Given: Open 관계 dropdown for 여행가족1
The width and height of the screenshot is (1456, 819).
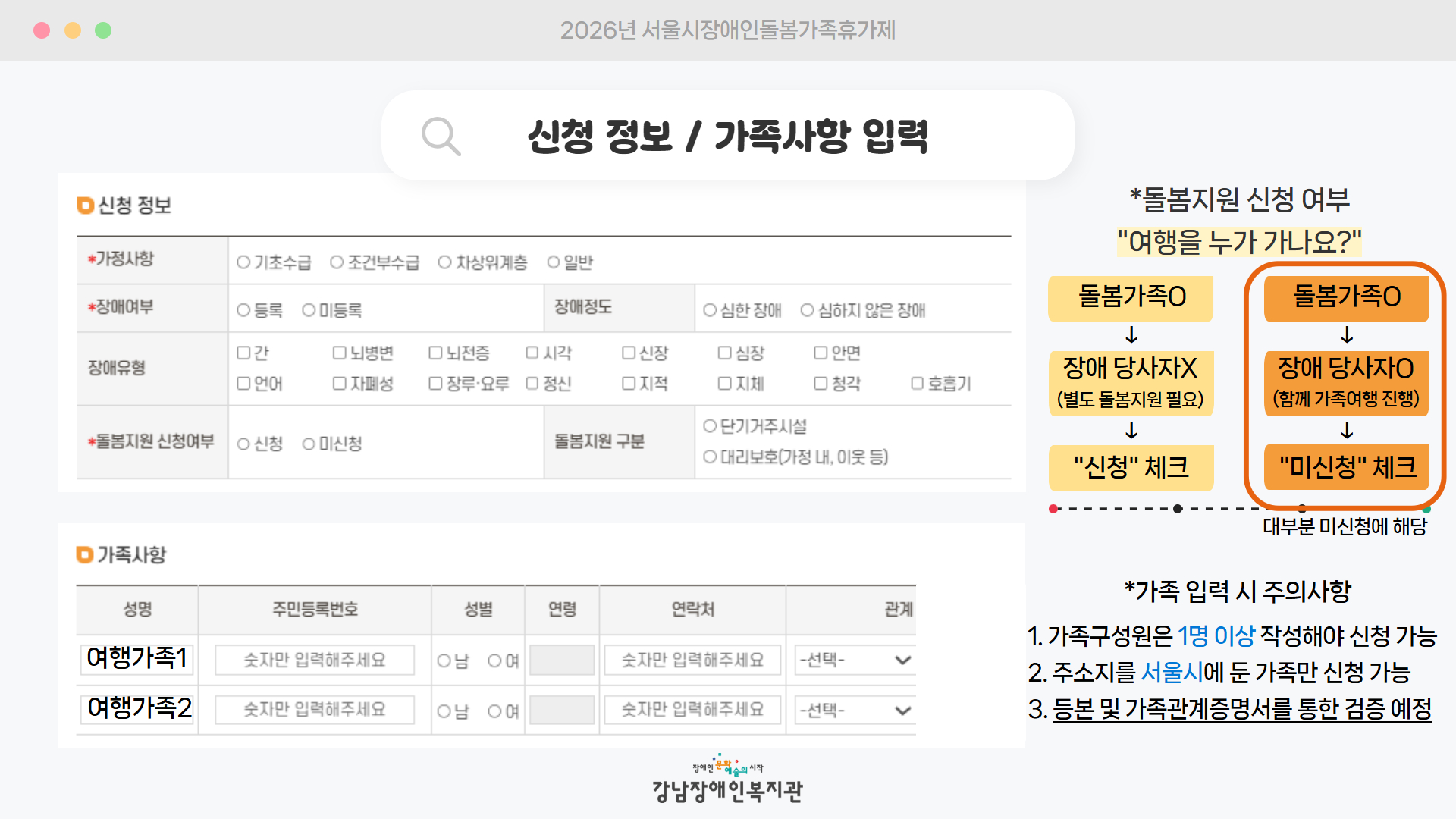Looking at the screenshot, I should 854,661.
